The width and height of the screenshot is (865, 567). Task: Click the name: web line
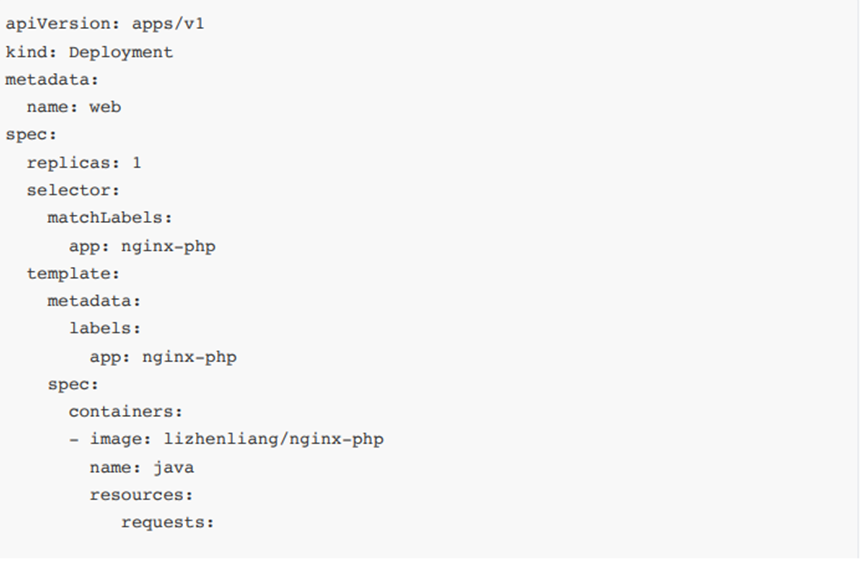(x=73, y=106)
